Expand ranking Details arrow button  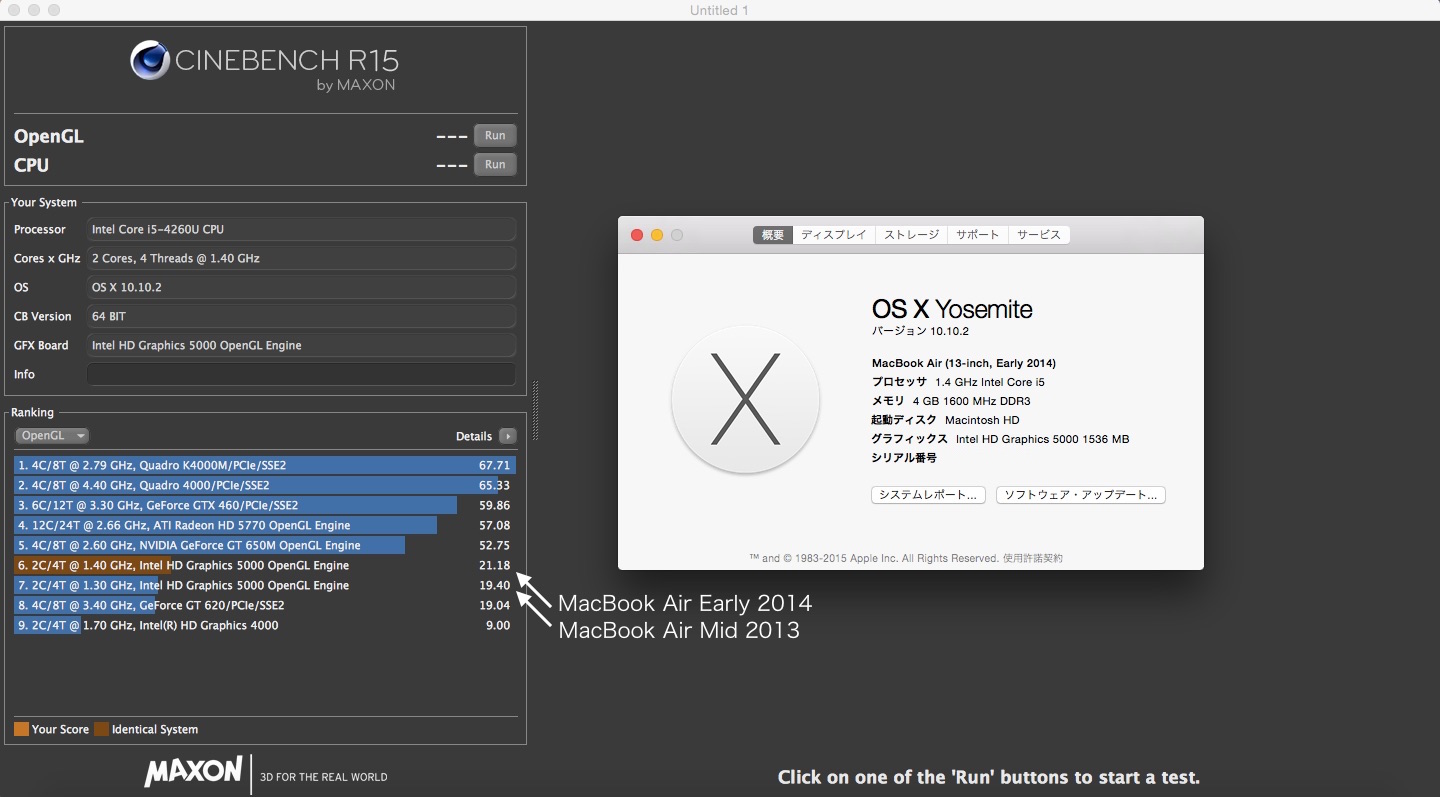pyautogui.click(x=508, y=436)
